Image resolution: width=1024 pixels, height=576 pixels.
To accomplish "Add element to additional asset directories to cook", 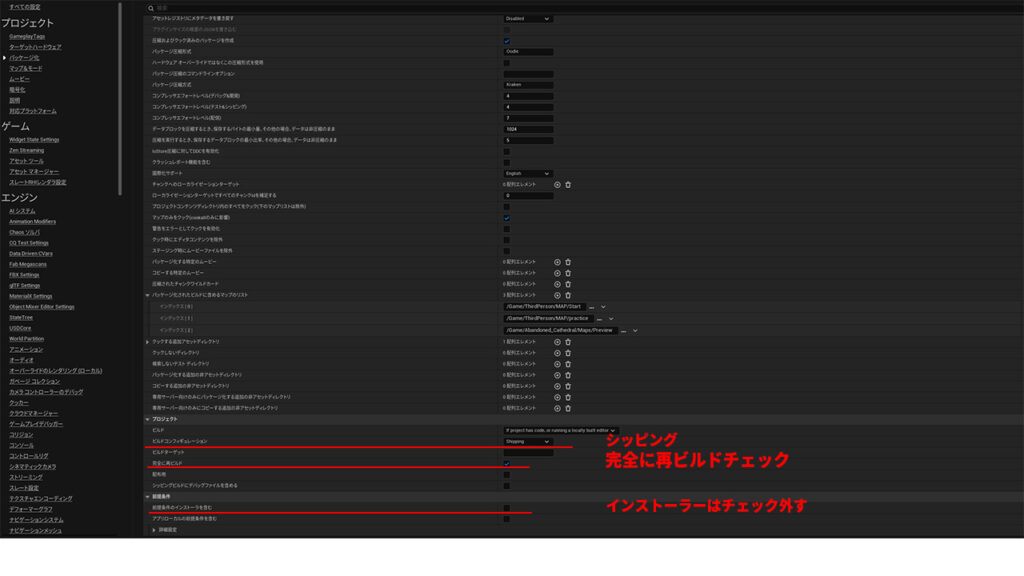I will click(558, 341).
